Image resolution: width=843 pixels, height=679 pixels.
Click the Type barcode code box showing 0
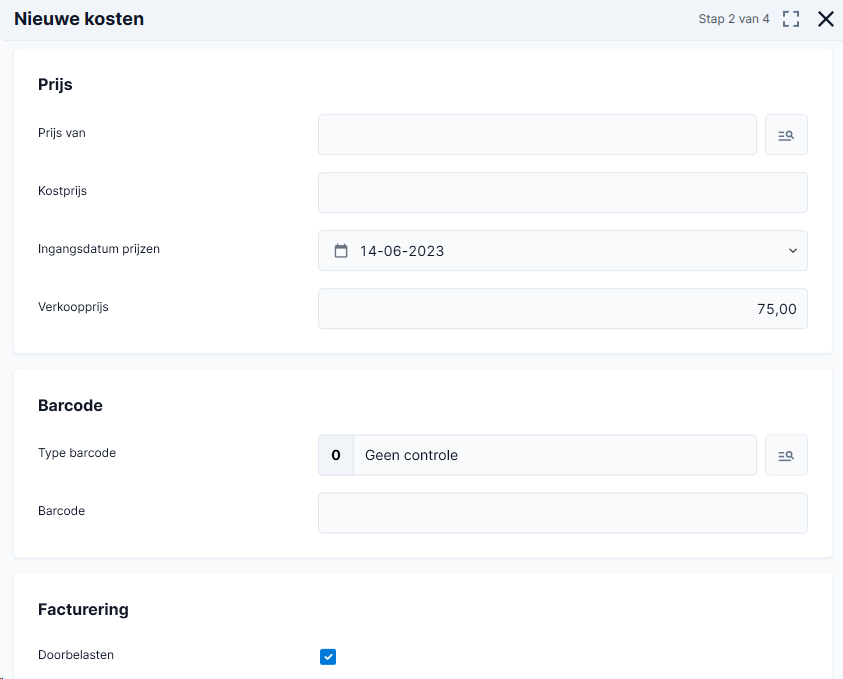tap(336, 455)
